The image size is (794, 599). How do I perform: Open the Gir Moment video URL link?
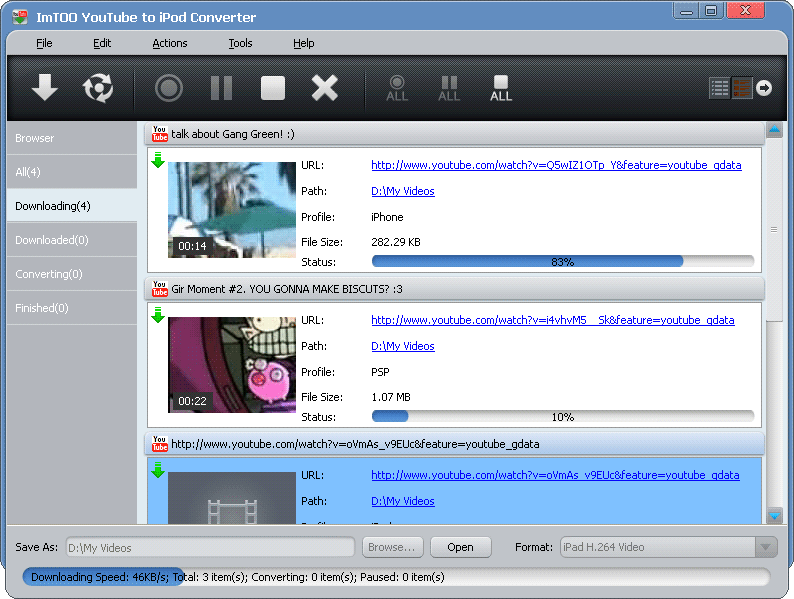[552, 320]
